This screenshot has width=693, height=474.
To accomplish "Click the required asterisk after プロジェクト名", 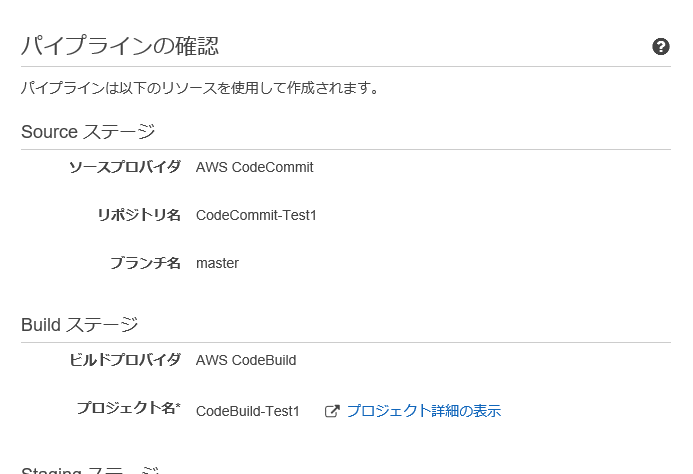I will tap(179, 405).
